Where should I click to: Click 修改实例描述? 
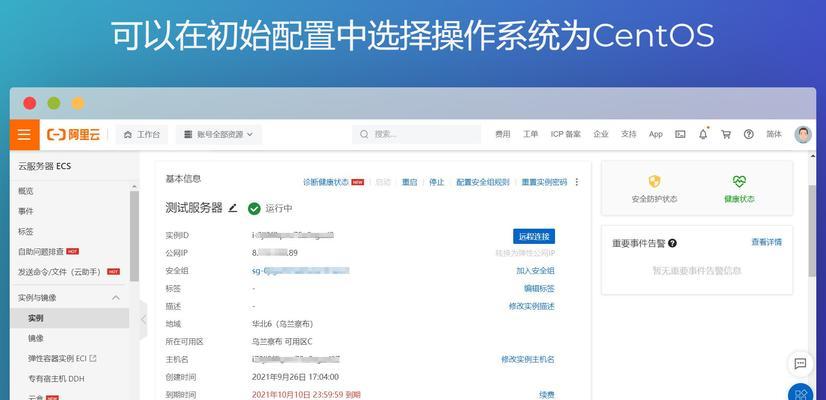[x=532, y=306]
